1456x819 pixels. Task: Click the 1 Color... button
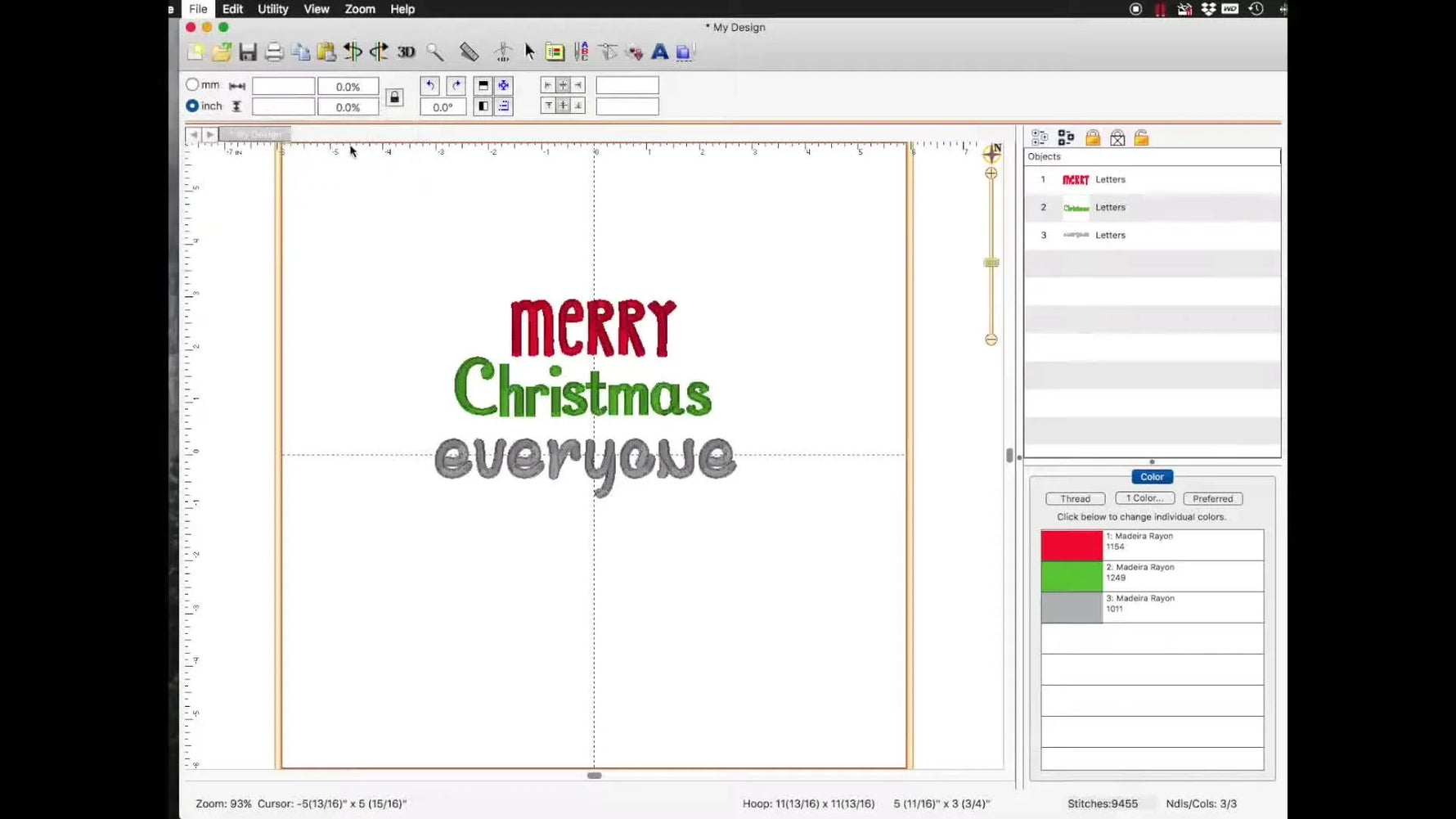pos(1145,498)
